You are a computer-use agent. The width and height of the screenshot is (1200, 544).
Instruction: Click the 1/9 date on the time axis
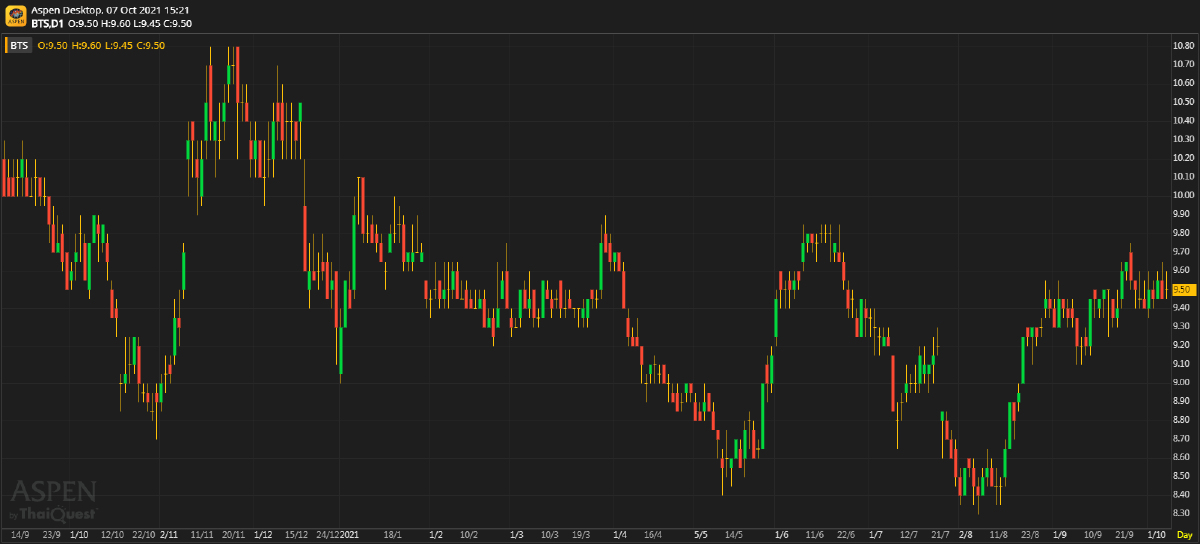(1060, 535)
